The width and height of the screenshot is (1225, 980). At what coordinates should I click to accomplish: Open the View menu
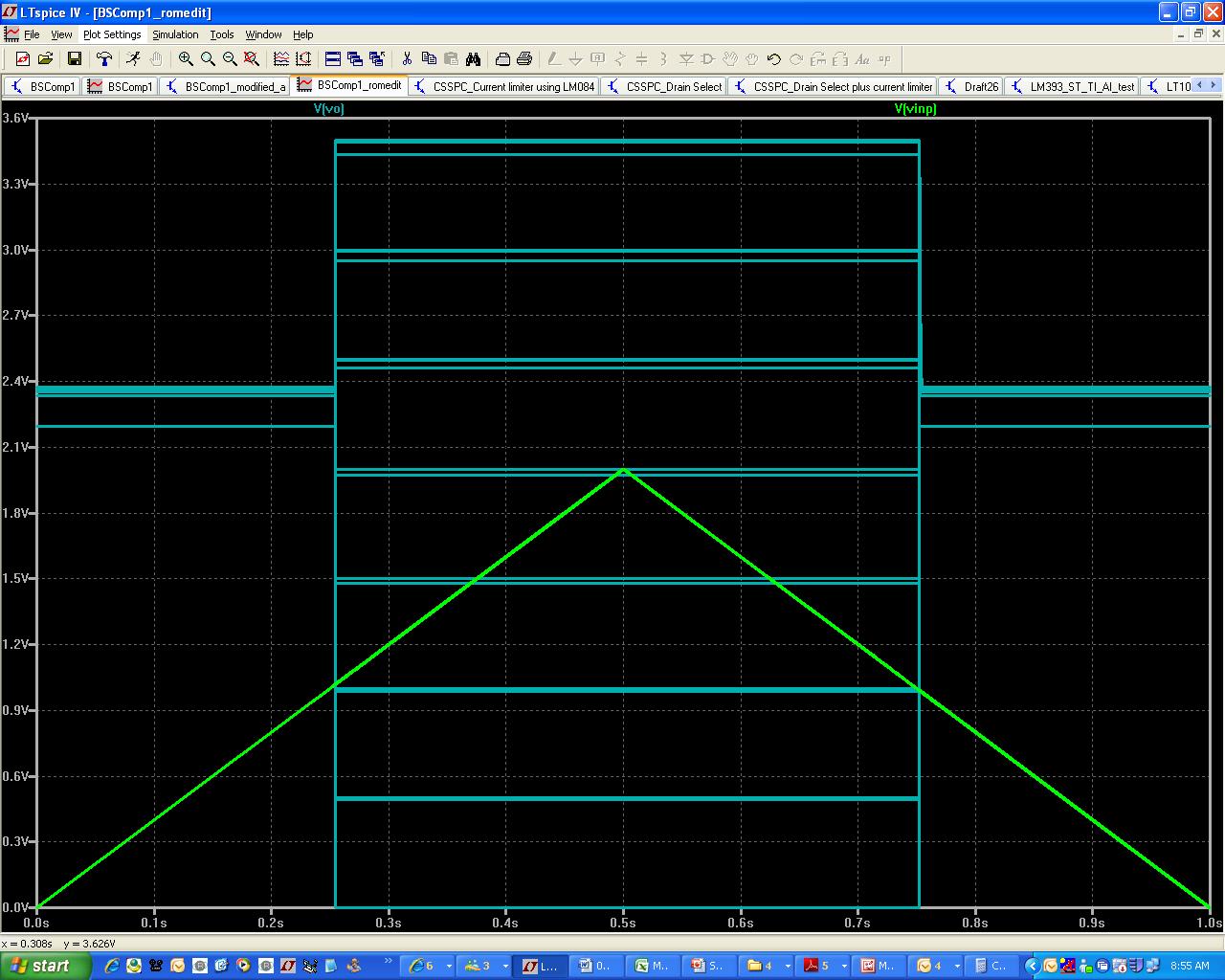point(61,34)
